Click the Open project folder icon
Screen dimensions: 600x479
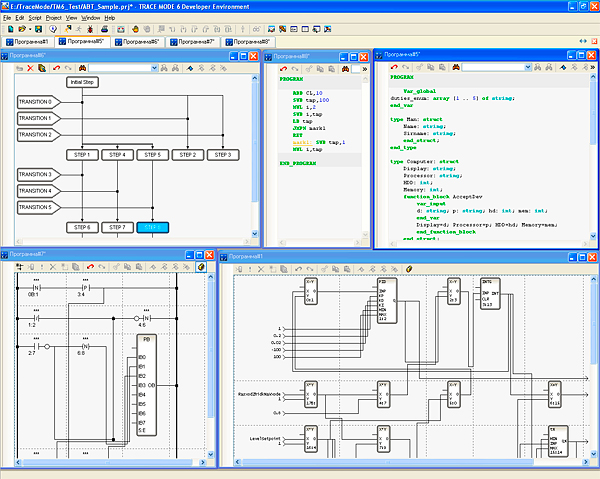coord(22,29)
